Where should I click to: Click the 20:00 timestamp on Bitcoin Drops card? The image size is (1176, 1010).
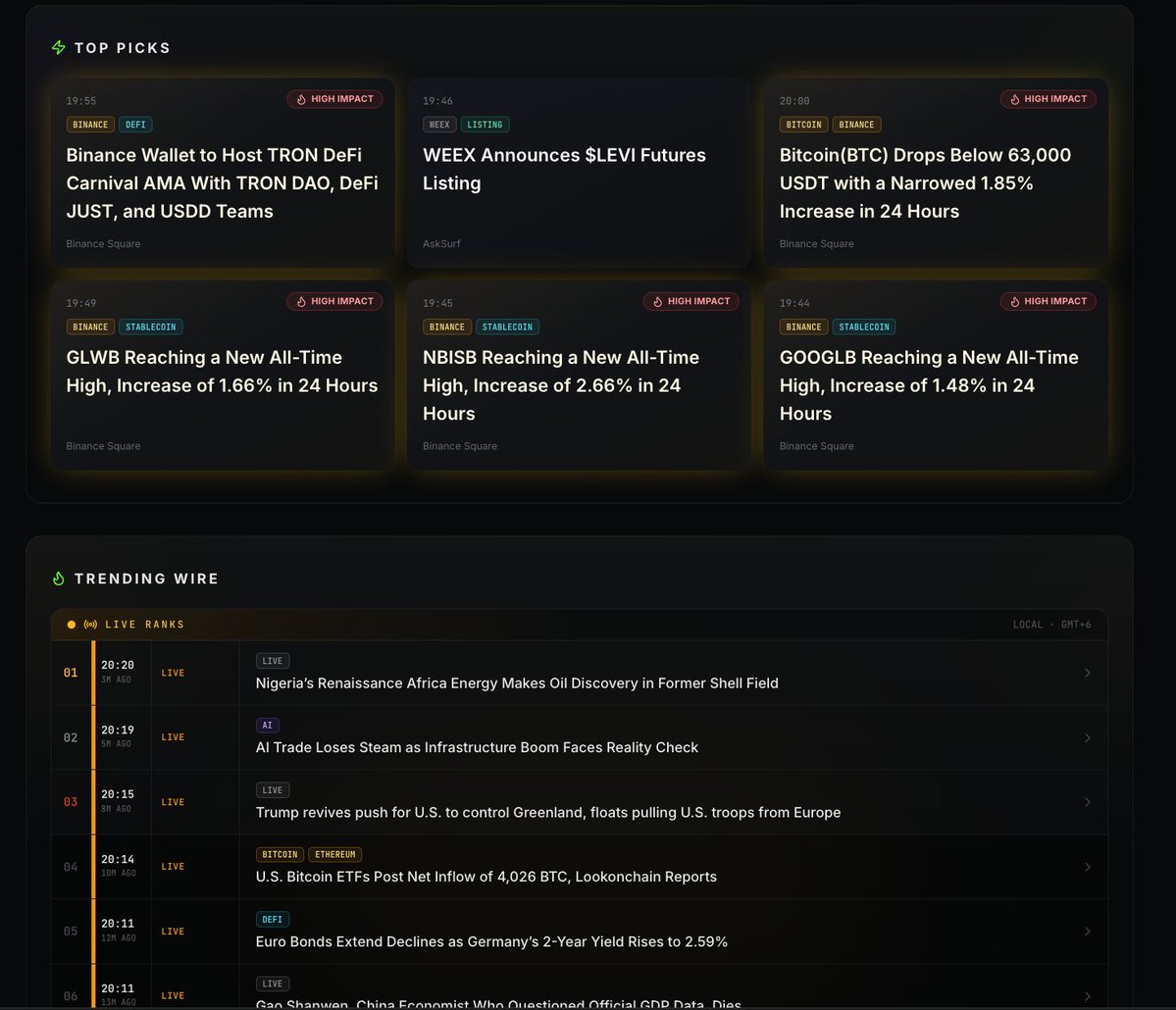tap(794, 101)
